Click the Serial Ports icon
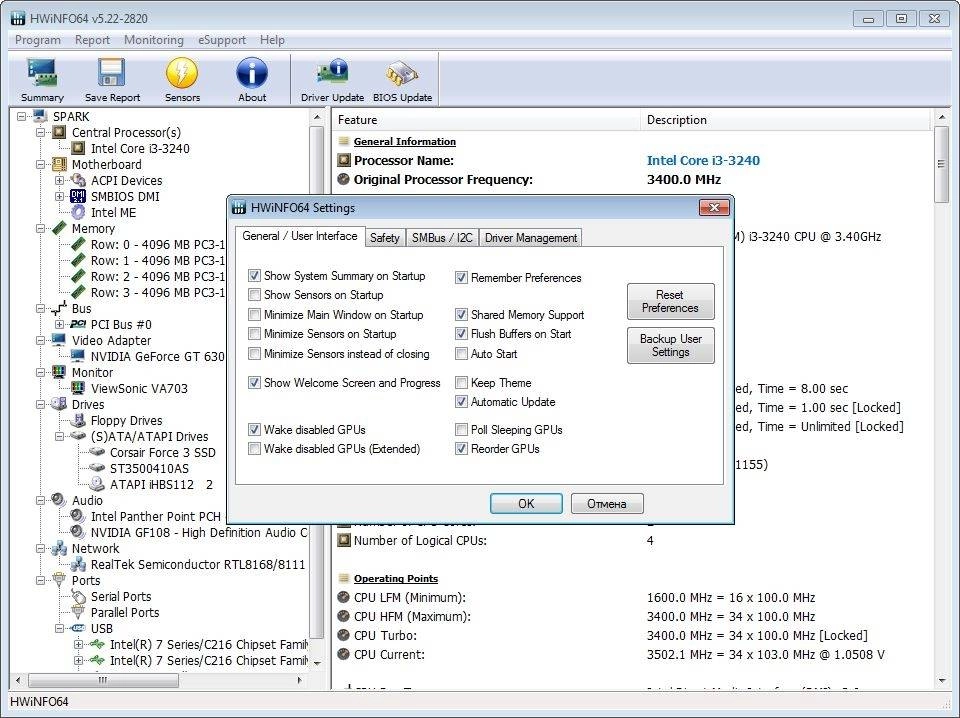The width and height of the screenshot is (960, 718). 78,596
